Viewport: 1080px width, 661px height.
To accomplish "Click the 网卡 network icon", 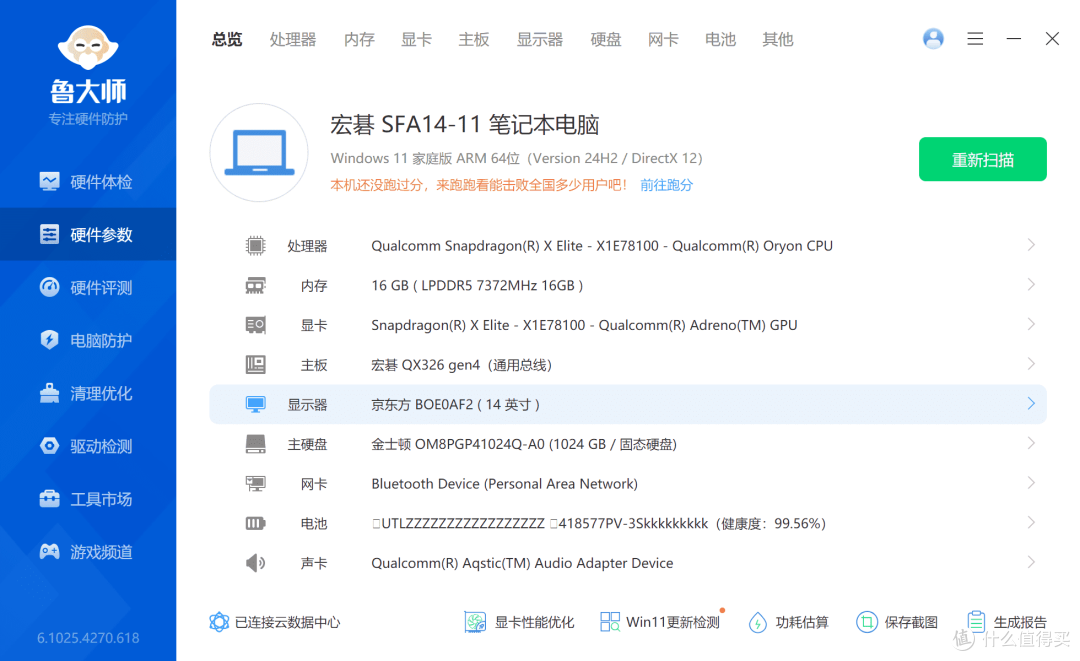I will coord(256,484).
